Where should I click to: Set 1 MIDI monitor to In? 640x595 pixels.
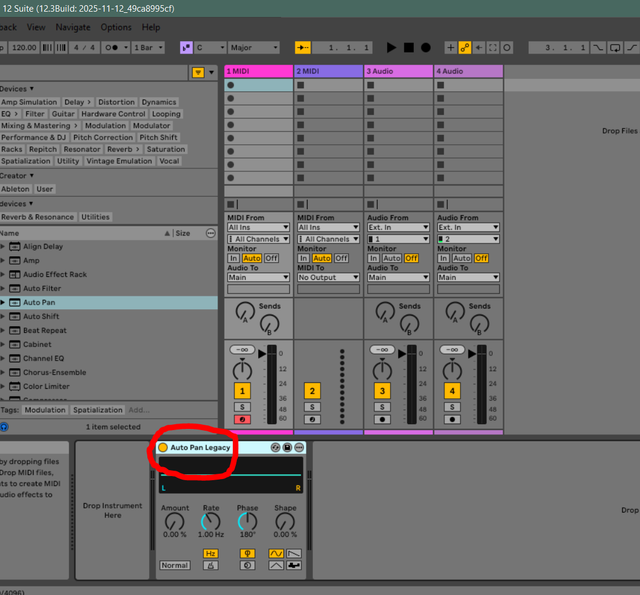[x=233, y=258]
